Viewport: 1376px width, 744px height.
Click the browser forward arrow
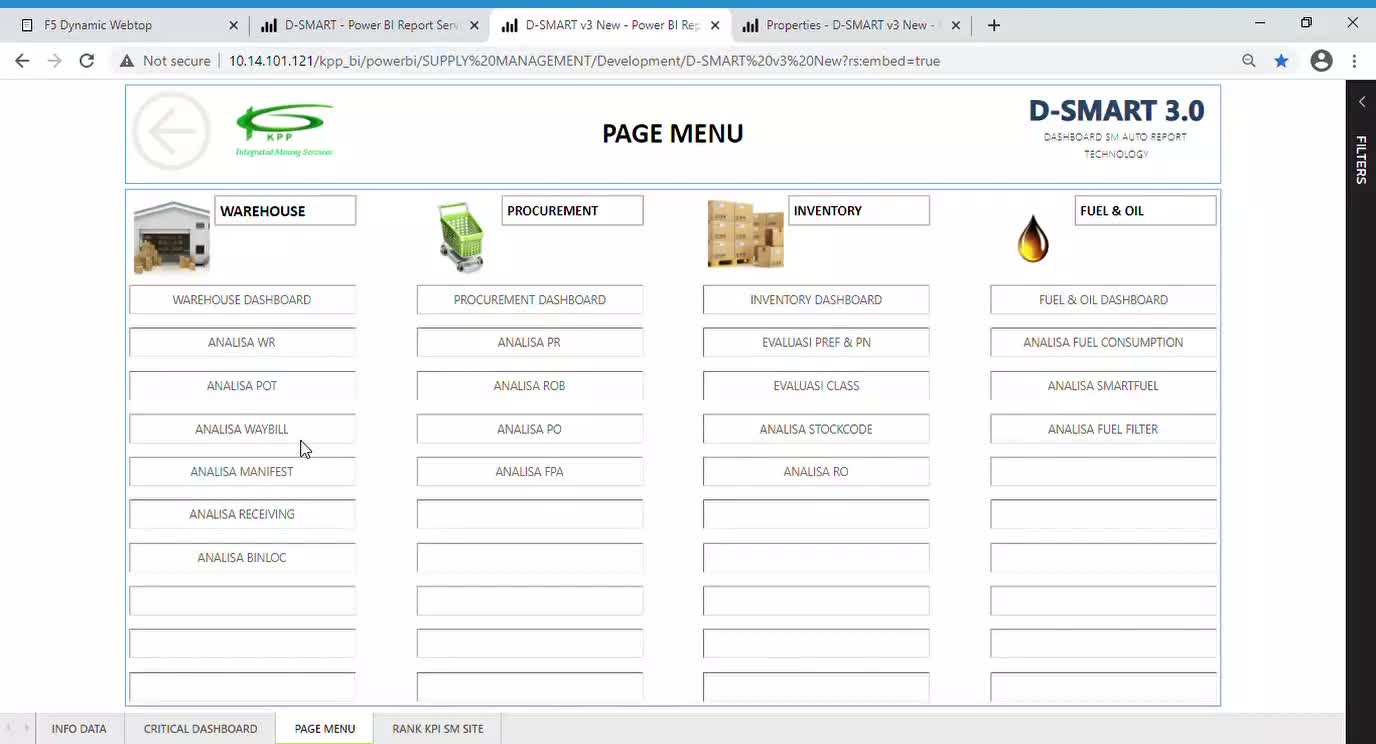point(54,61)
